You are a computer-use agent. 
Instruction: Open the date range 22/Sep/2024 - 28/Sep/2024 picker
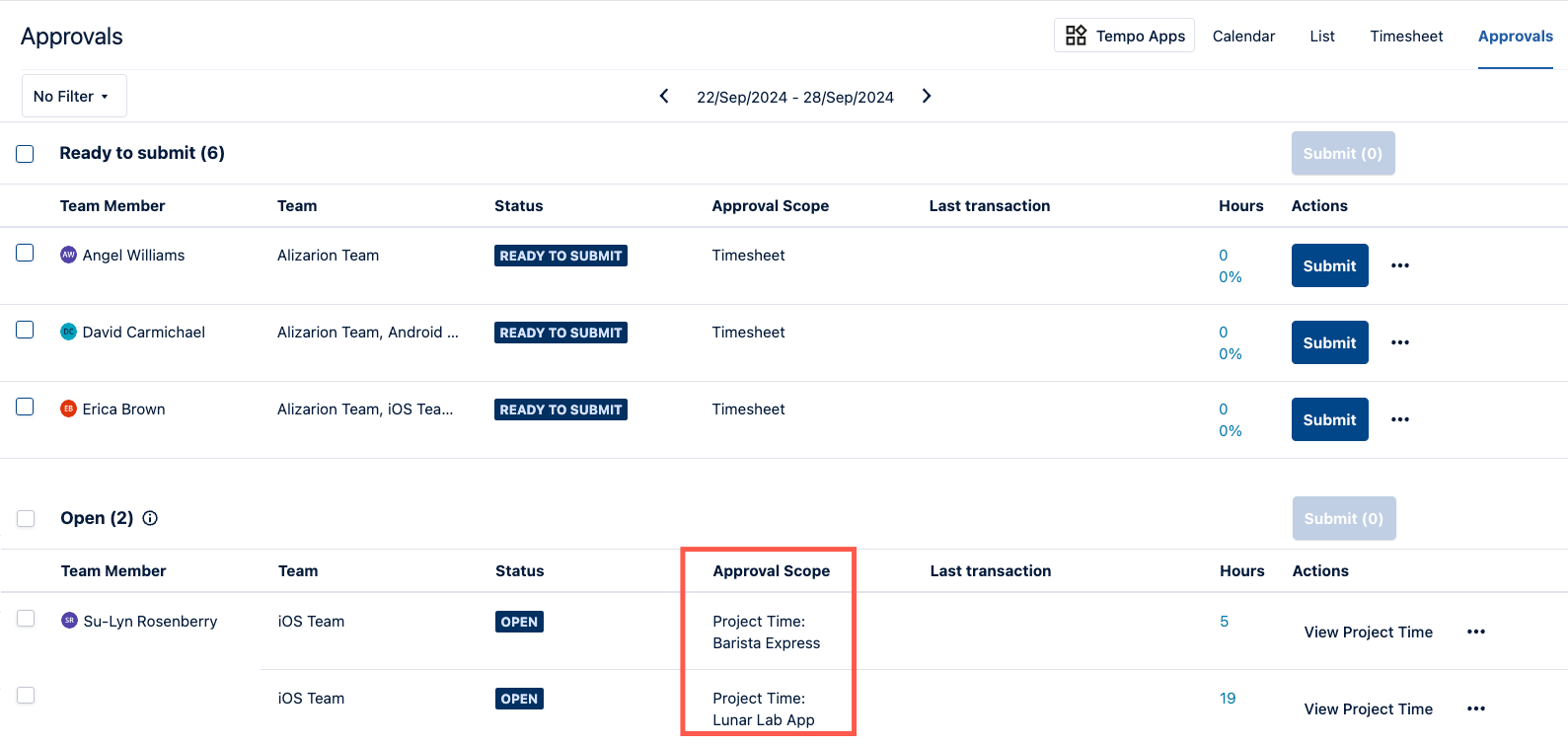click(x=794, y=97)
